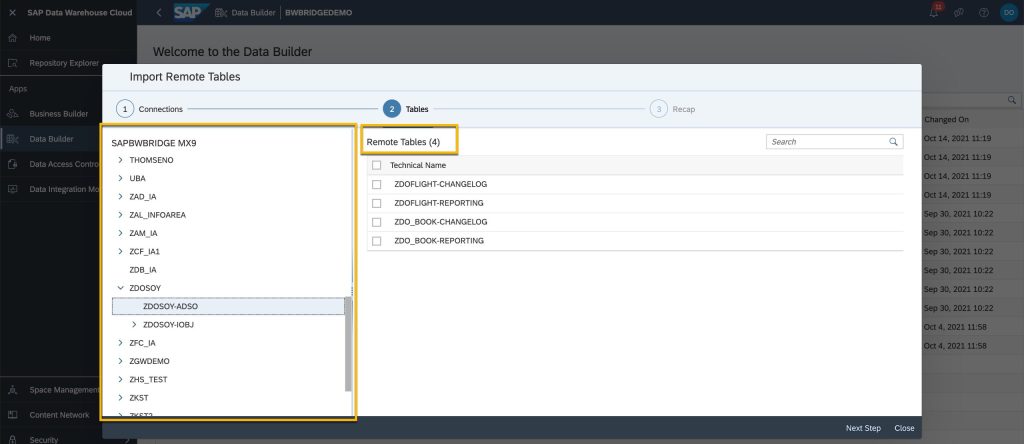Check the ZDO_BOOK-REPORTING checkbox
Screen dimensions: 1024x444
coord(376,241)
